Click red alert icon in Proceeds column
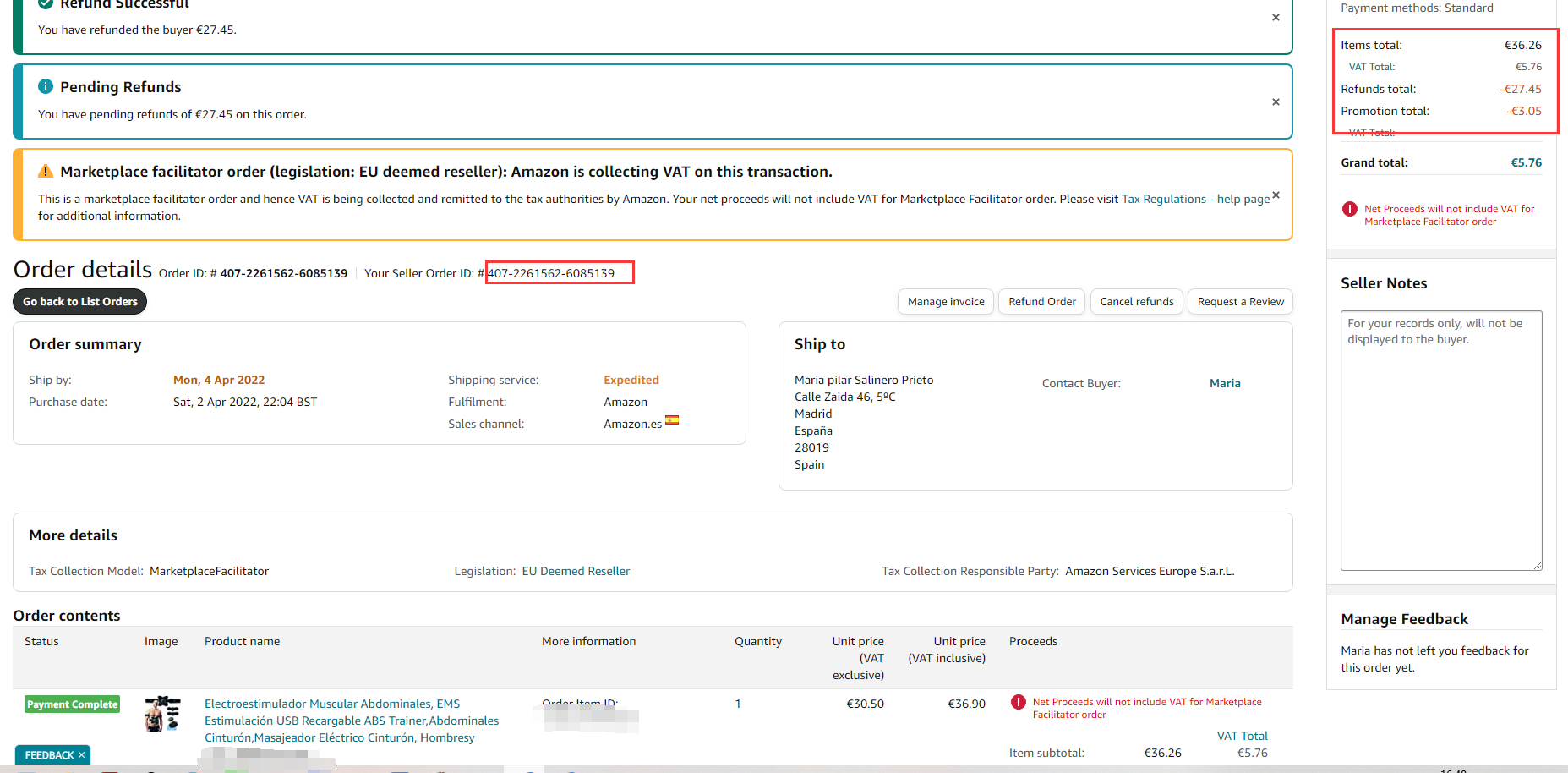The width and height of the screenshot is (1568, 773). (1019, 702)
